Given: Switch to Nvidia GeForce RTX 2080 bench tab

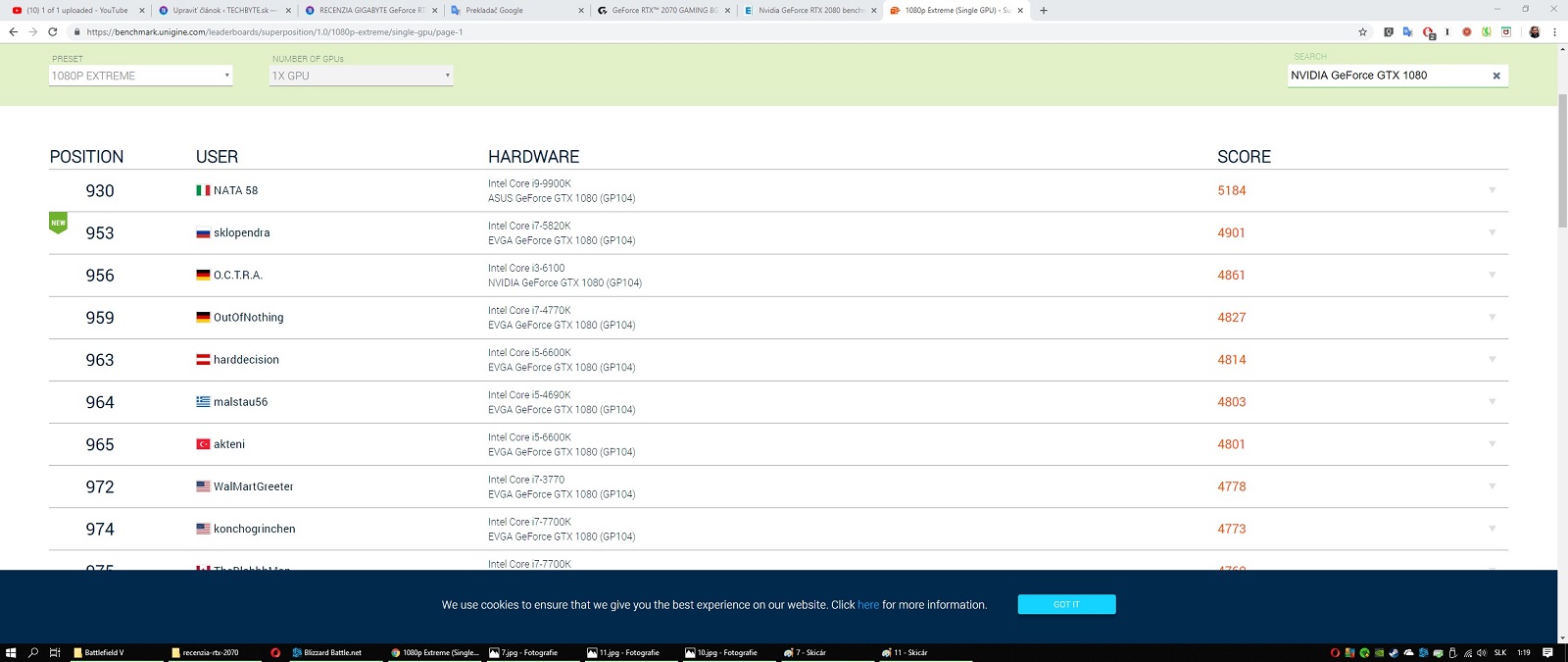Looking at the screenshot, I should pyautogui.click(x=809, y=10).
